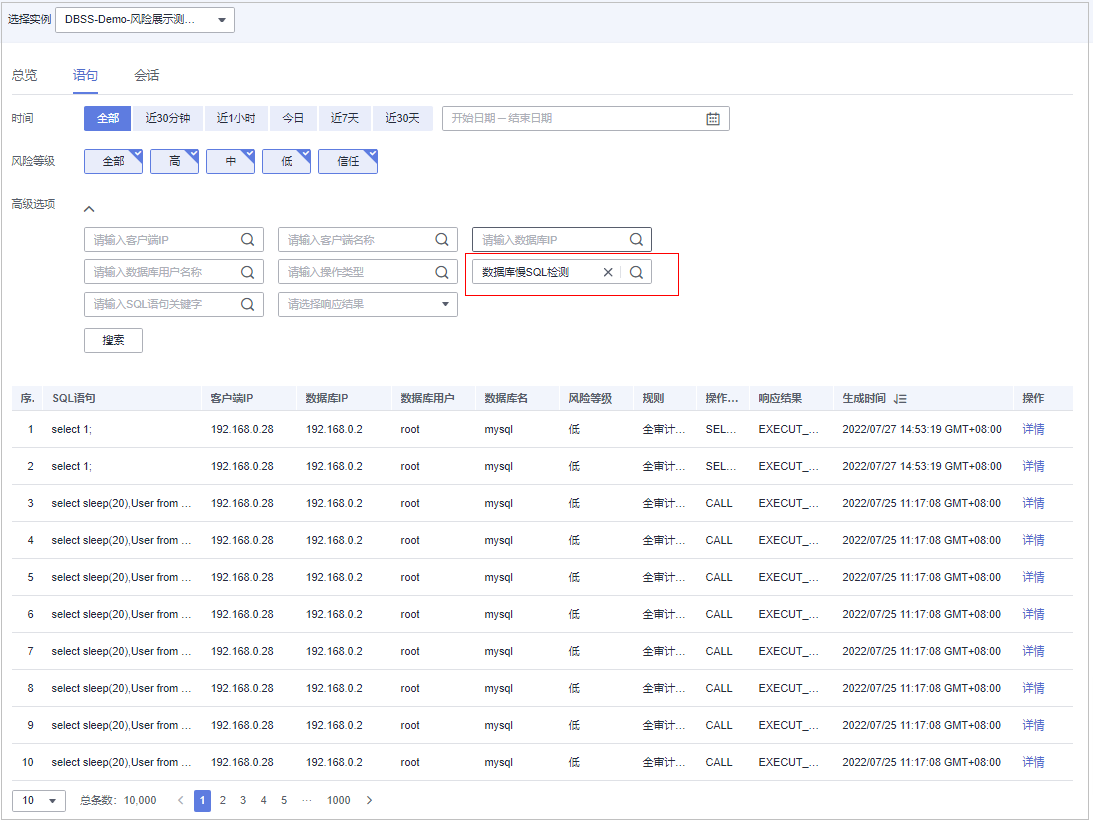1093x821 pixels.
Task: Toggle the 信任 risk level filter
Action: pos(347,161)
